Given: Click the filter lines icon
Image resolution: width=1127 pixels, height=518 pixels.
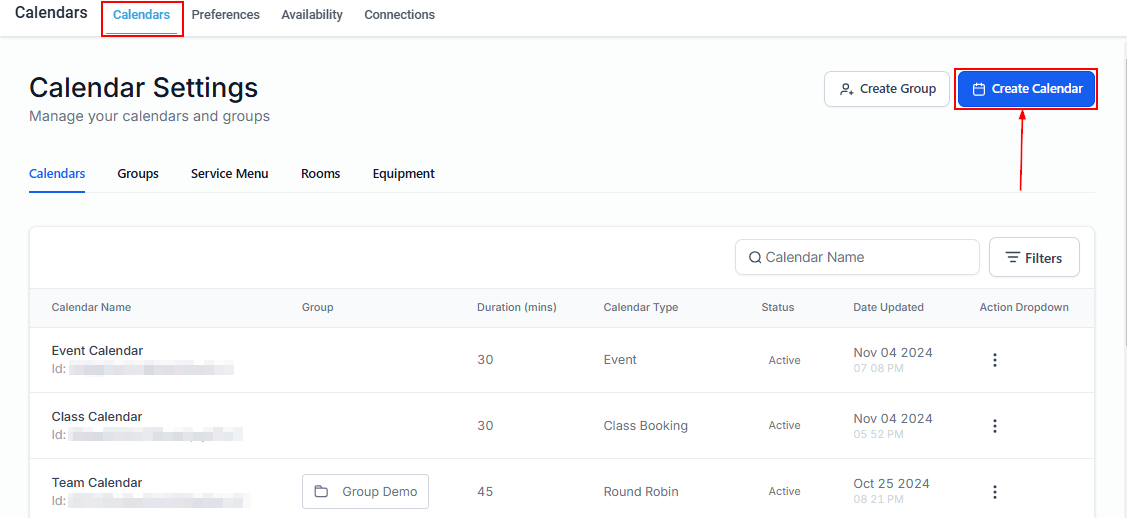Looking at the screenshot, I should [1013, 258].
